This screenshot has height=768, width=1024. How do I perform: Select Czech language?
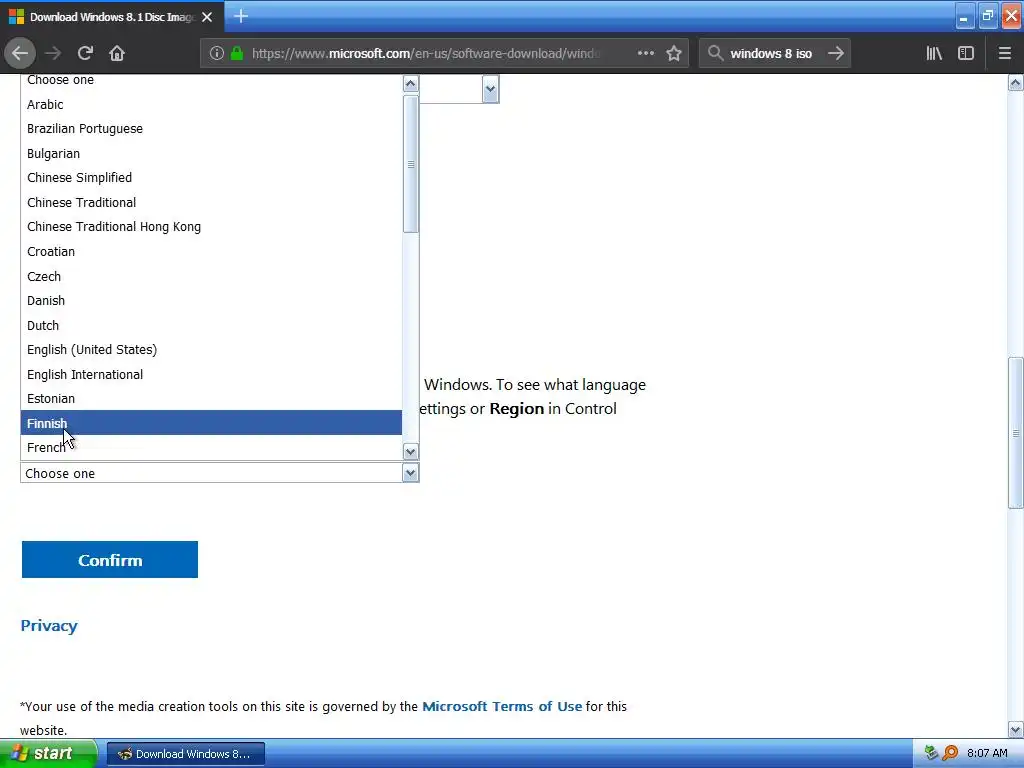pyautogui.click(x=211, y=276)
